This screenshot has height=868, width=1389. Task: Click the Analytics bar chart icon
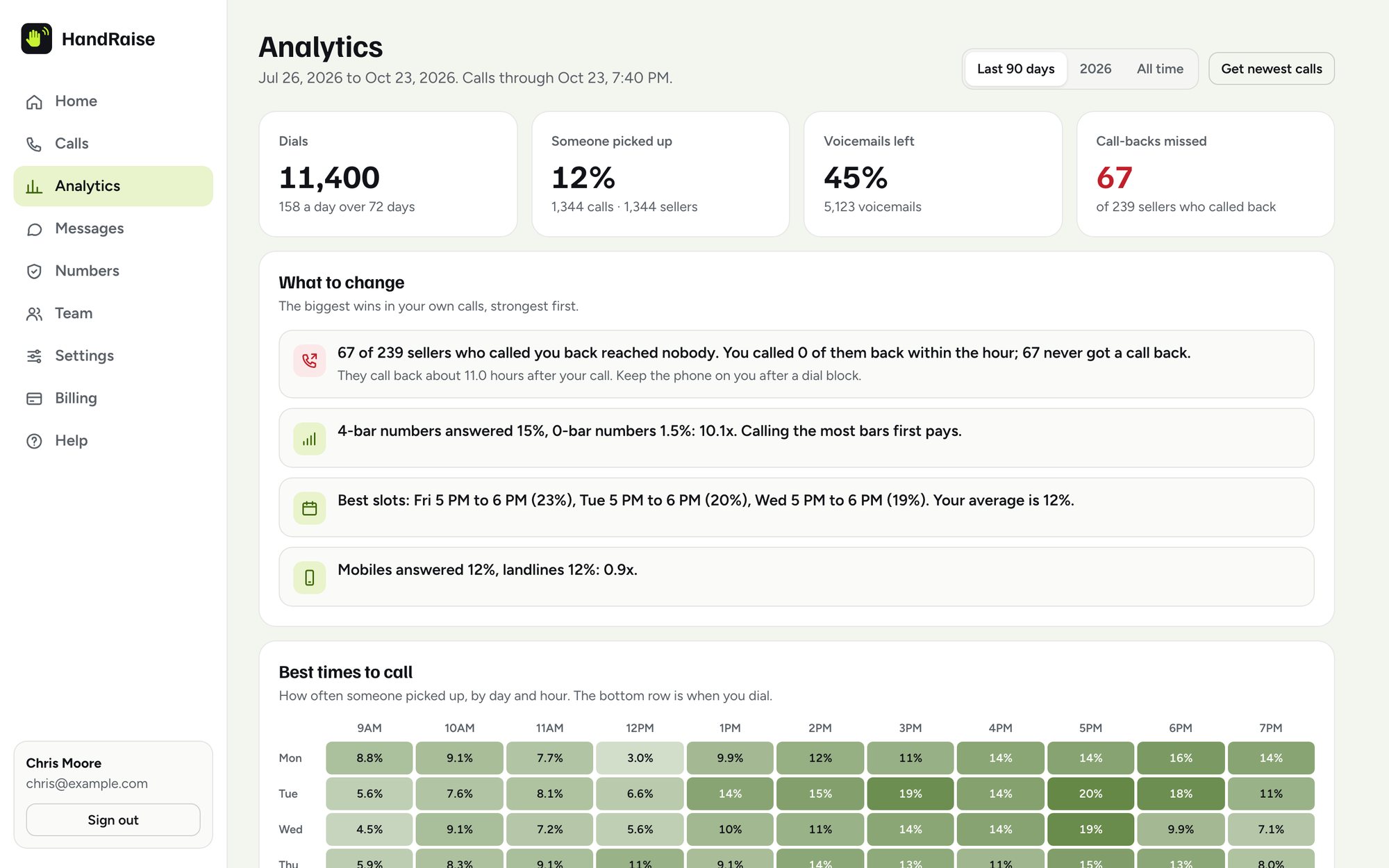34,186
